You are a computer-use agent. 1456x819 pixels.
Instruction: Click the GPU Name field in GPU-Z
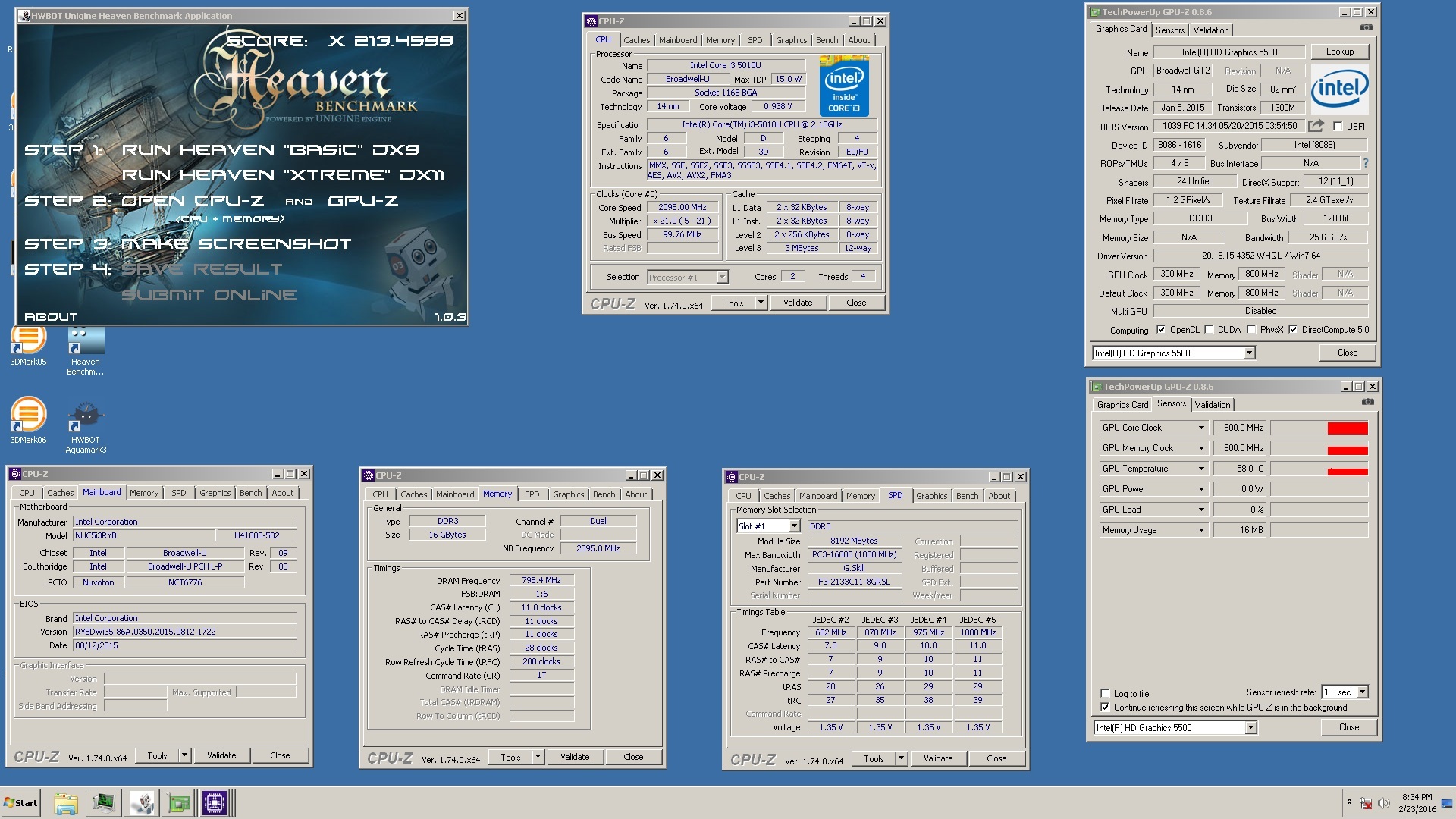point(1229,52)
